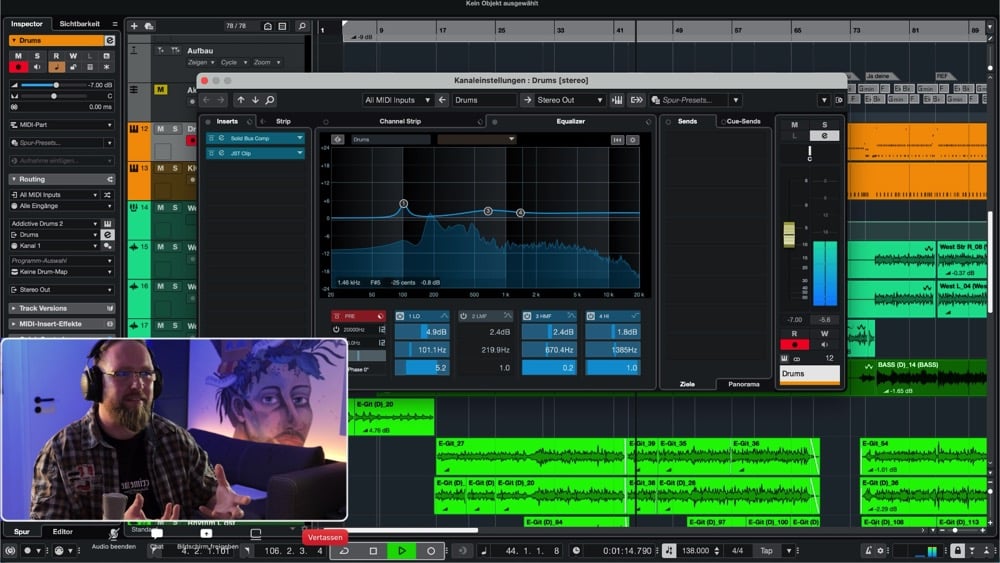
Task: Open Stereo Out output dropdown in channel settings
Action: (570, 100)
